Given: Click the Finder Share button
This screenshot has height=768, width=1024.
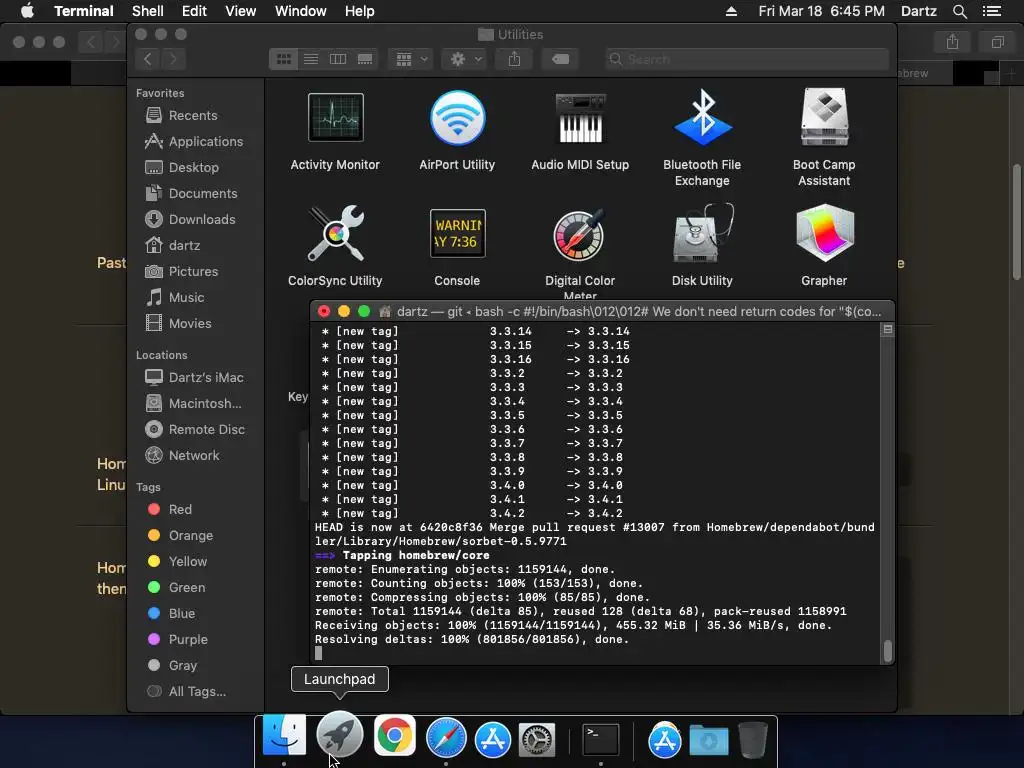Looking at the screenshot, I should (515, 59).
